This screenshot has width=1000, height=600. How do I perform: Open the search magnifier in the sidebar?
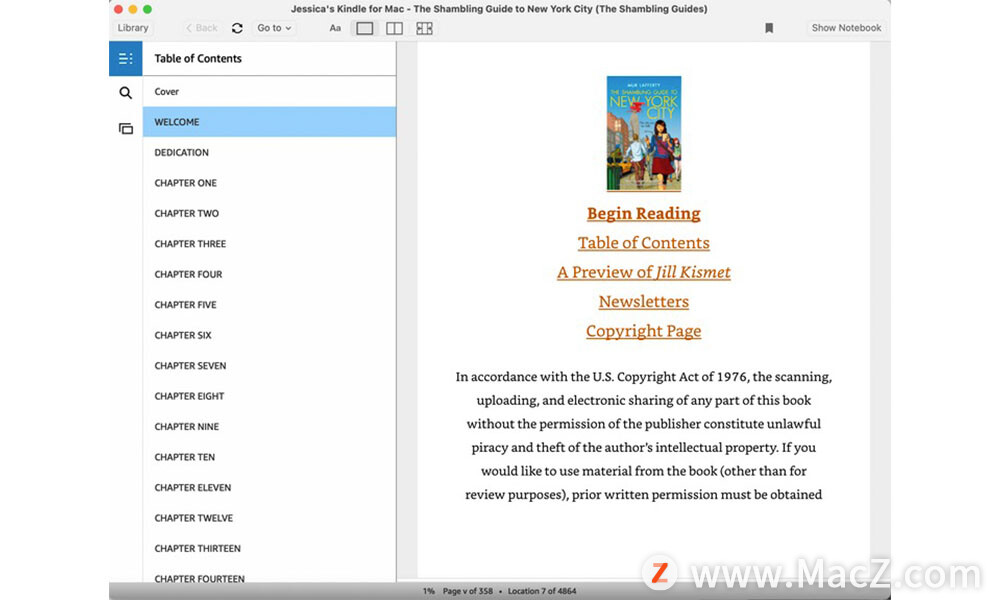[126, 93]
